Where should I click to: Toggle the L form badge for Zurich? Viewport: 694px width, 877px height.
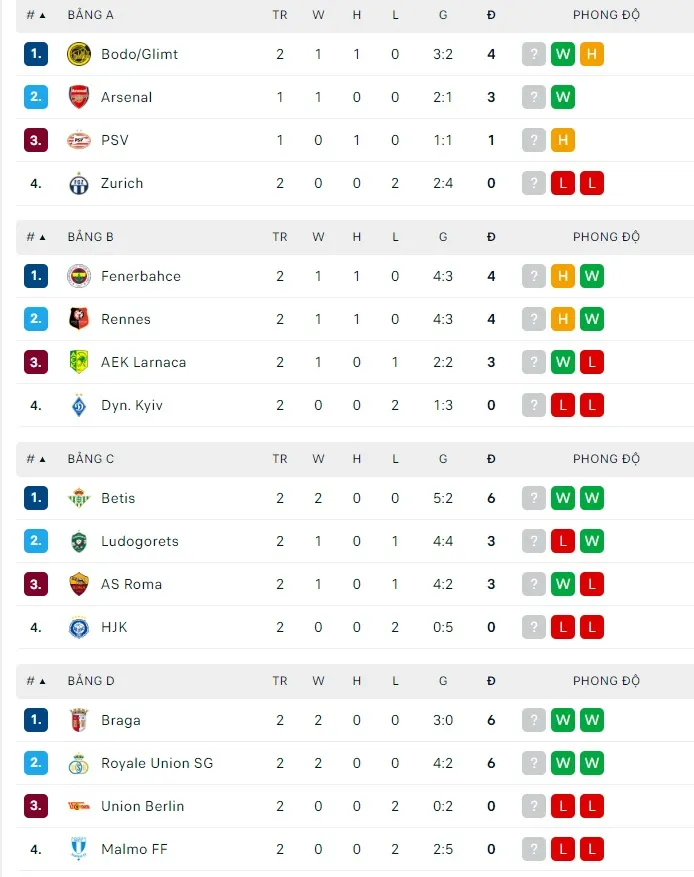coord(562,183)
